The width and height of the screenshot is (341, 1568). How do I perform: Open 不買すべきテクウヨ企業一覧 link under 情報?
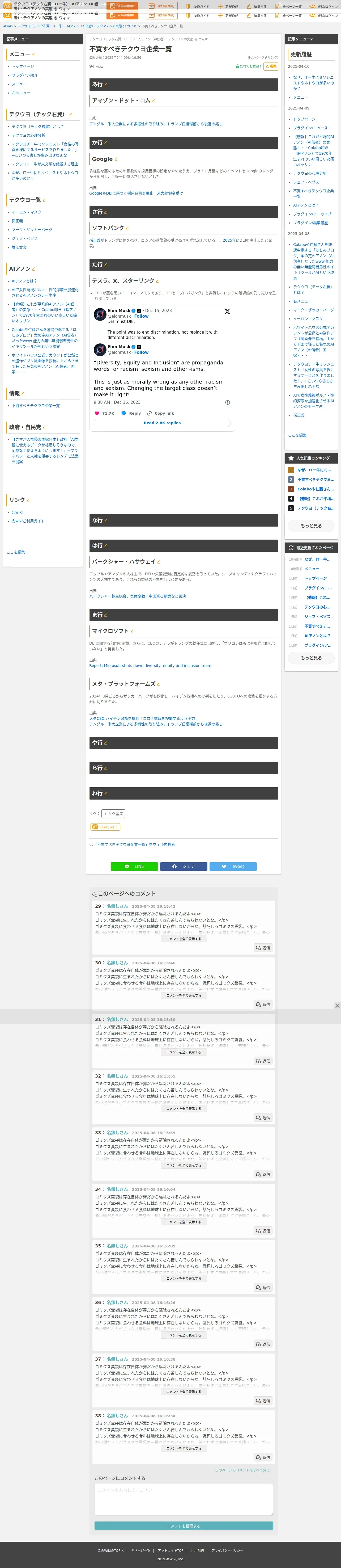(36, 405)
